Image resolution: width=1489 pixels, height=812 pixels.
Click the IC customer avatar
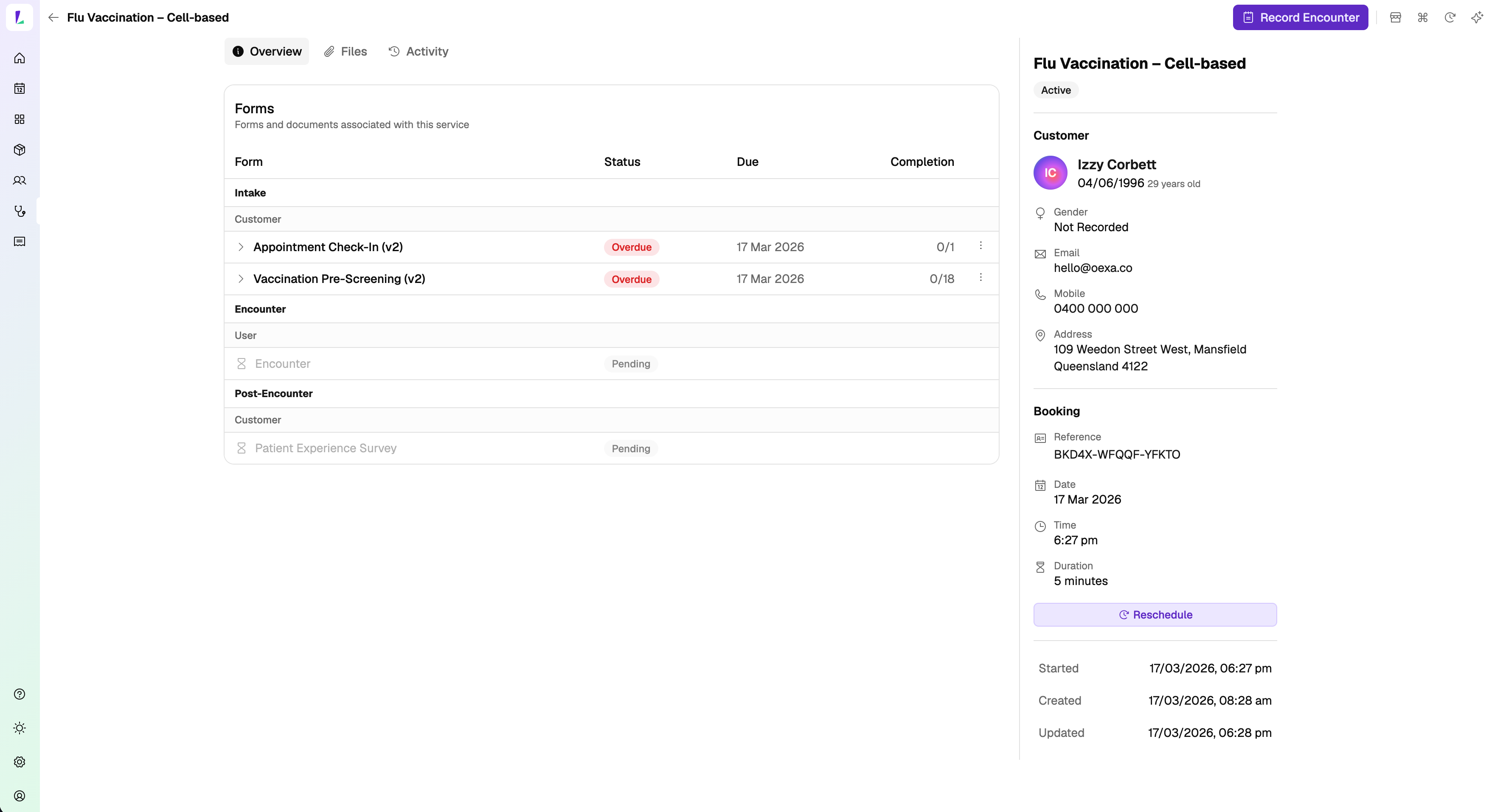coord(1050,173)
